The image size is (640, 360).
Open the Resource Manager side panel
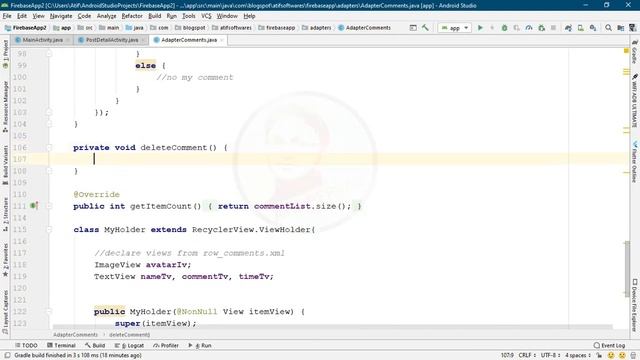(5, 107)
